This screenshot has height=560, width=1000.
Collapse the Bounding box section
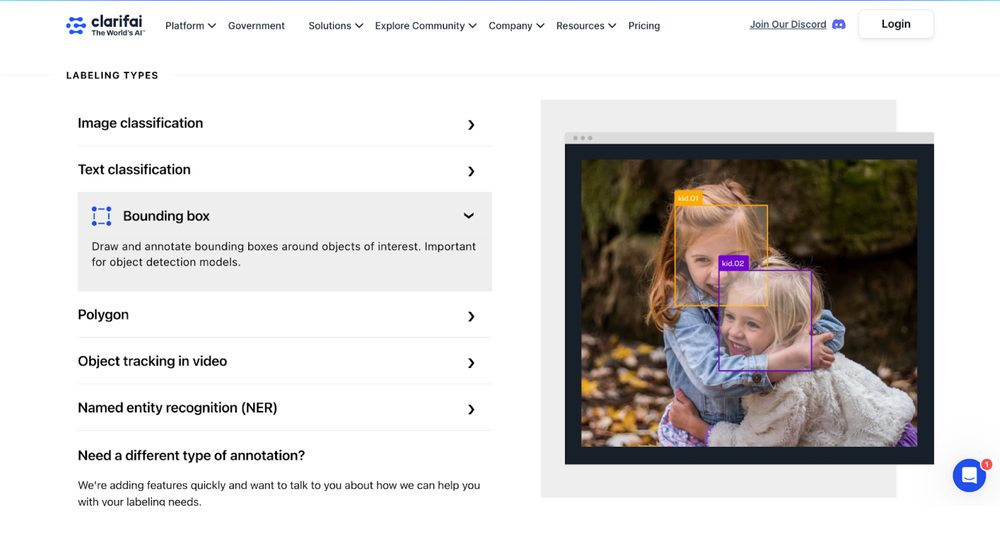tap(468, 216)
